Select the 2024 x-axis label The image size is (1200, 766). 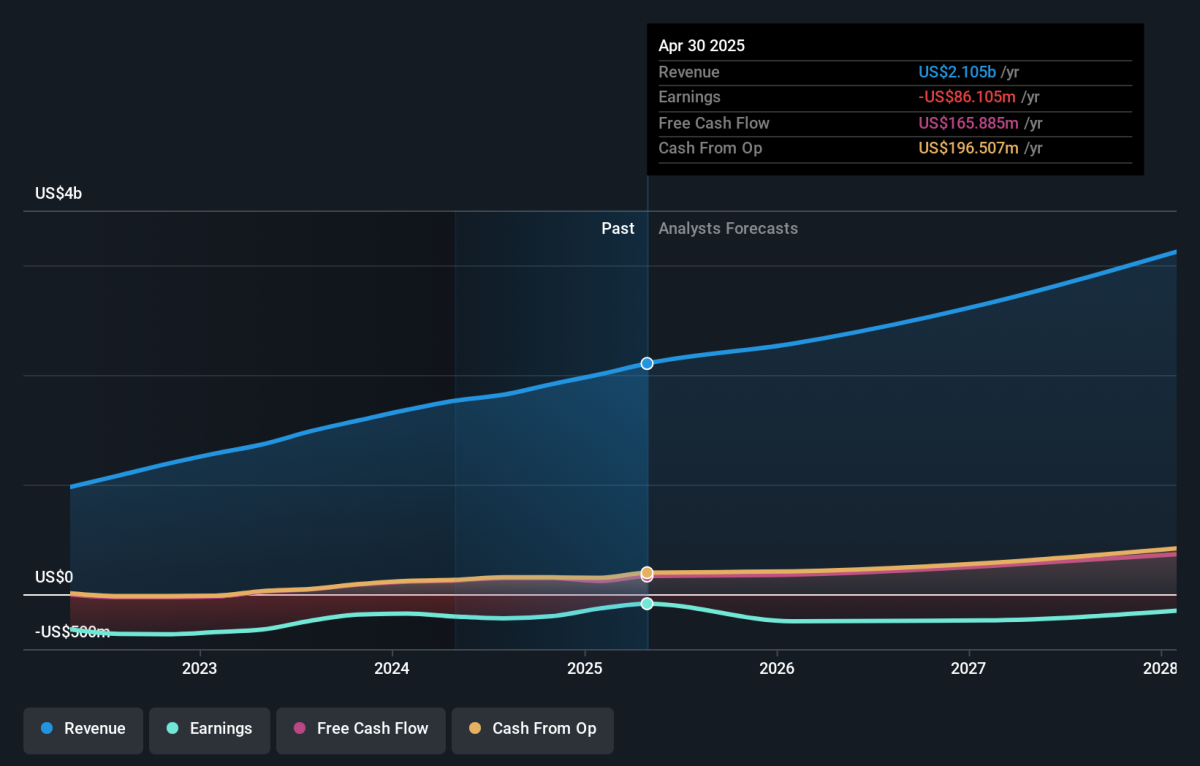point(392,667)
